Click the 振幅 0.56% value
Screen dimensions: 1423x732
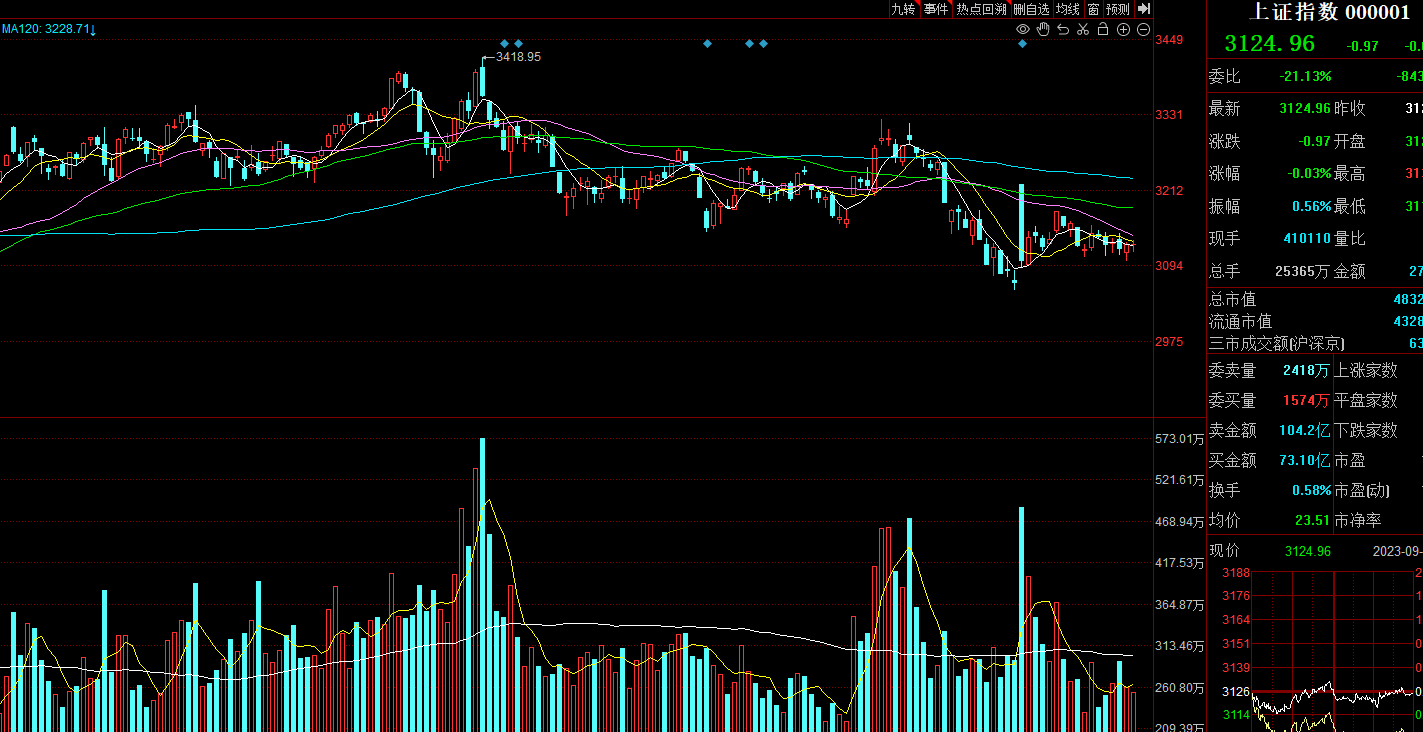point(1311,206)
